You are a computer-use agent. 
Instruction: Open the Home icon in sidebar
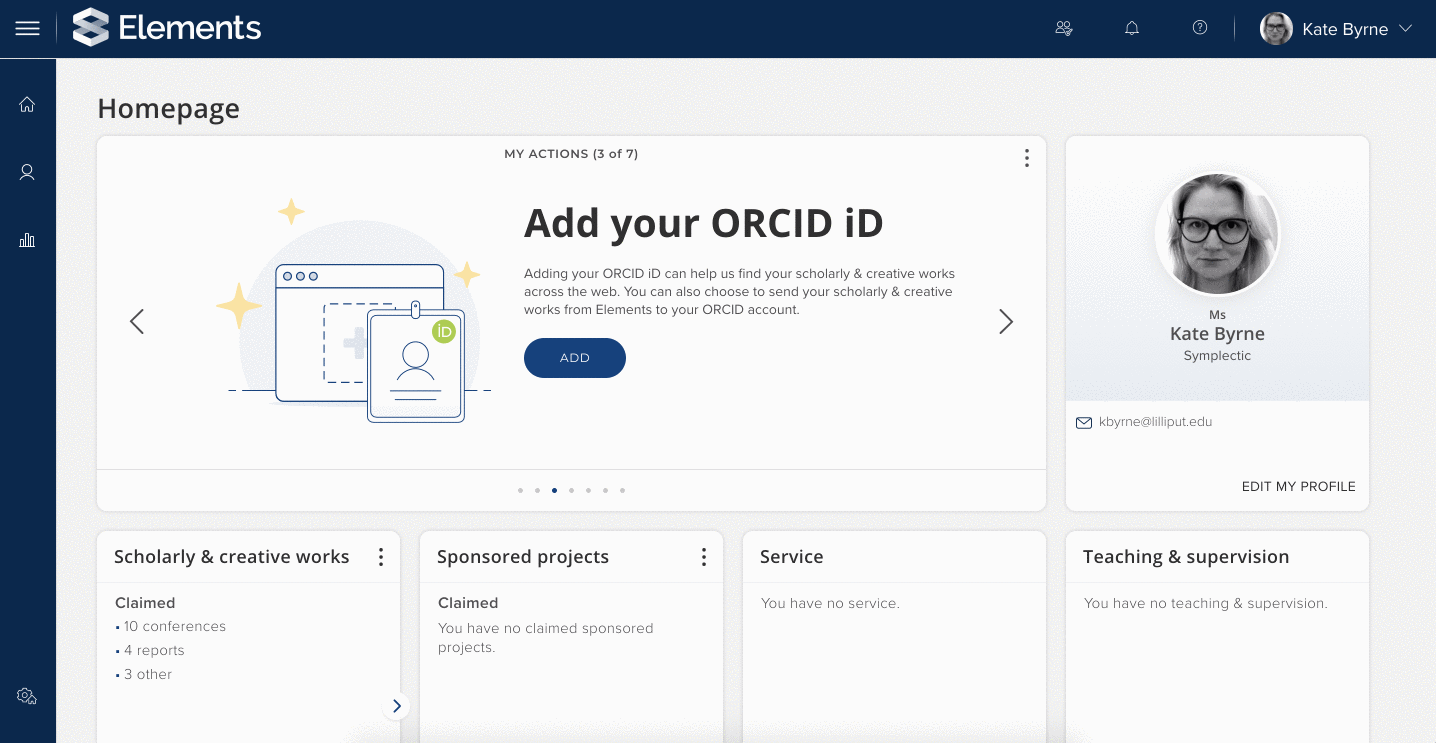coord(27,104)
